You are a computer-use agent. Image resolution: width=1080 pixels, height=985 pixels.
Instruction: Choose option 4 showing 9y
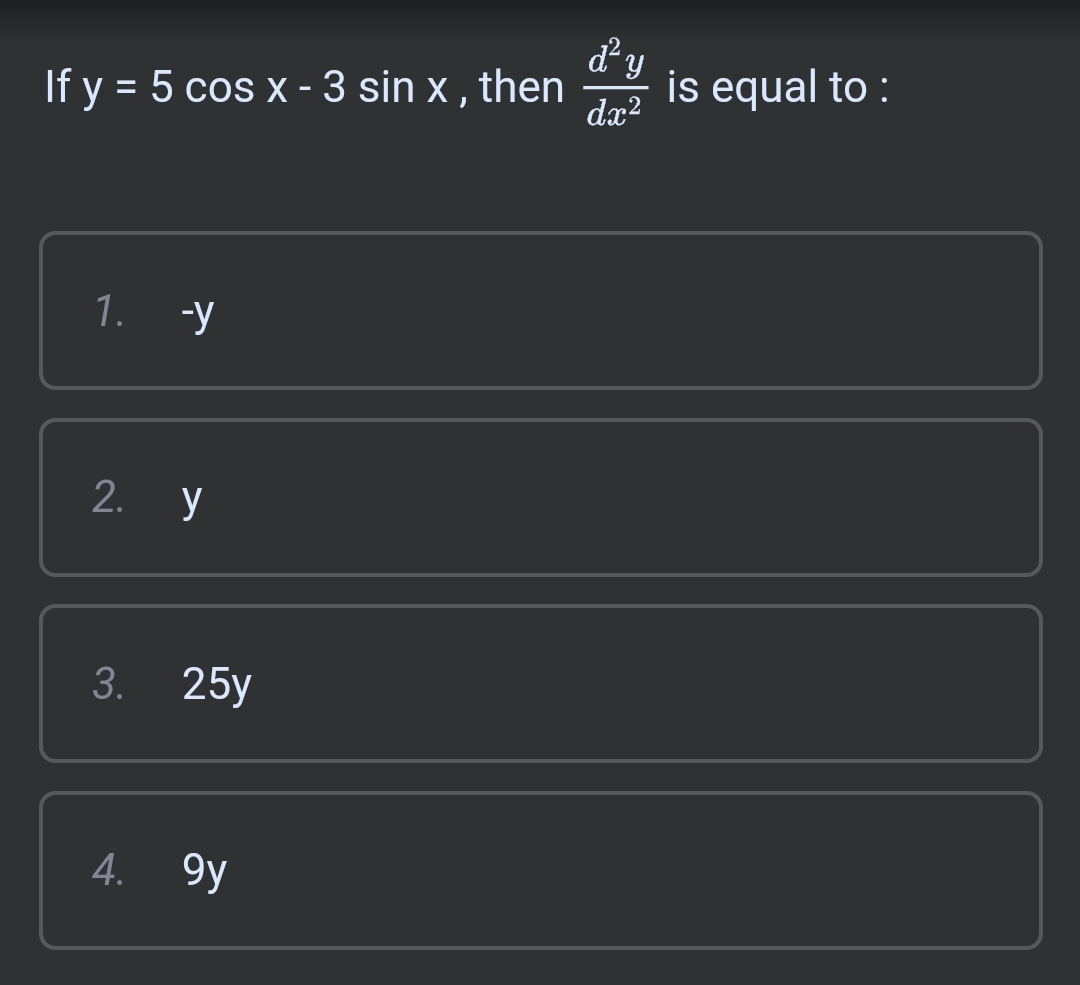coord(540,869)
